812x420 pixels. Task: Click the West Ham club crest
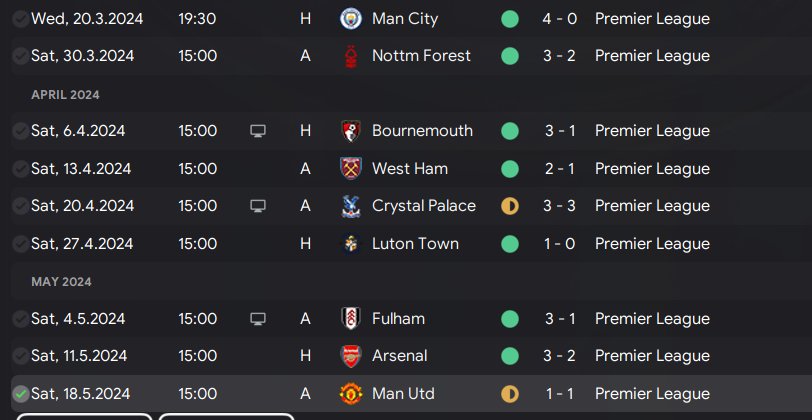click(x=351, y=168)
